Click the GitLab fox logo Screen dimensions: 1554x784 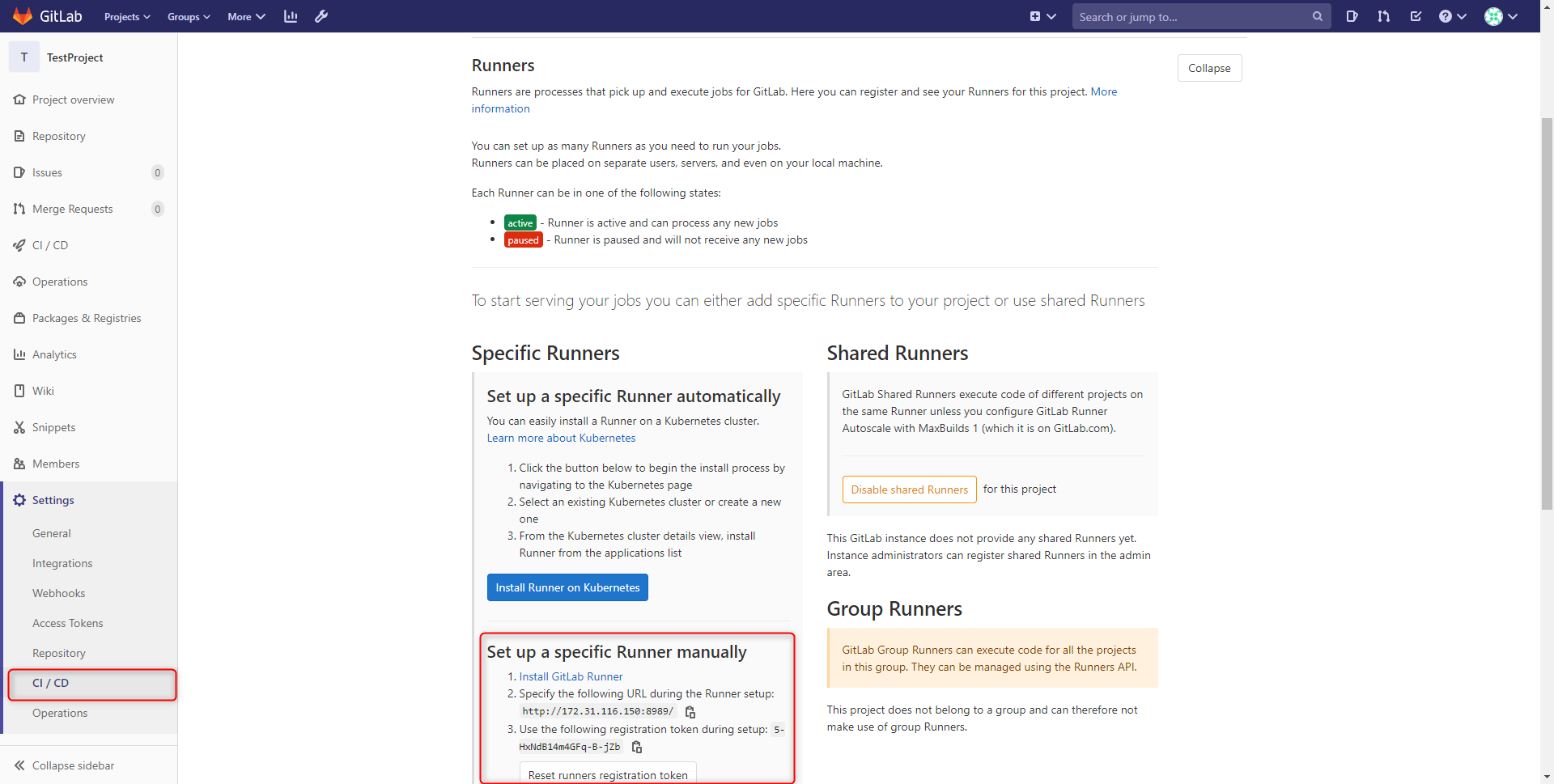[23, 16]
